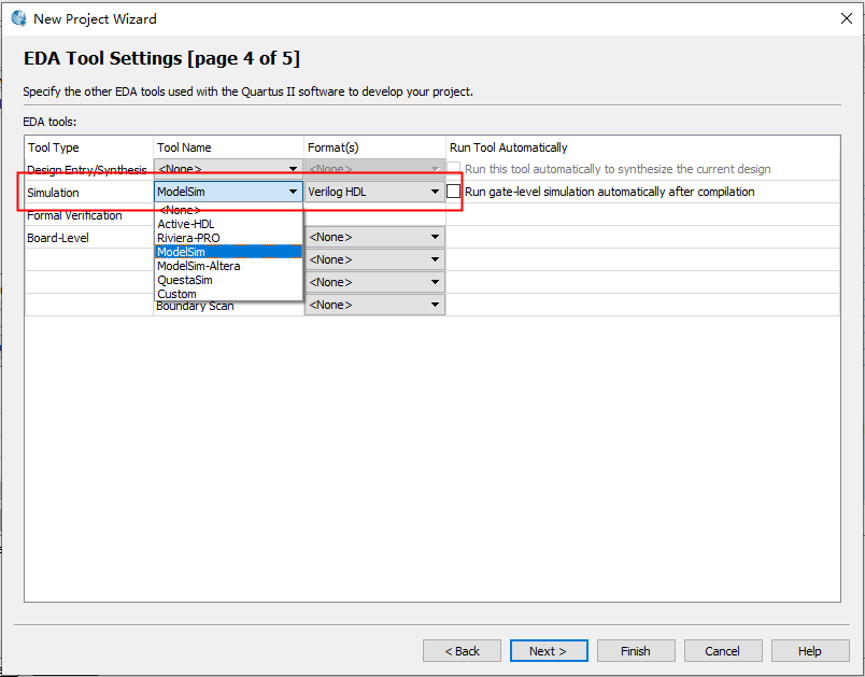This screenshot has width=865, height=677.
Task: Select Active-HDL from the simulation list
Action: [x=186, y=224]
